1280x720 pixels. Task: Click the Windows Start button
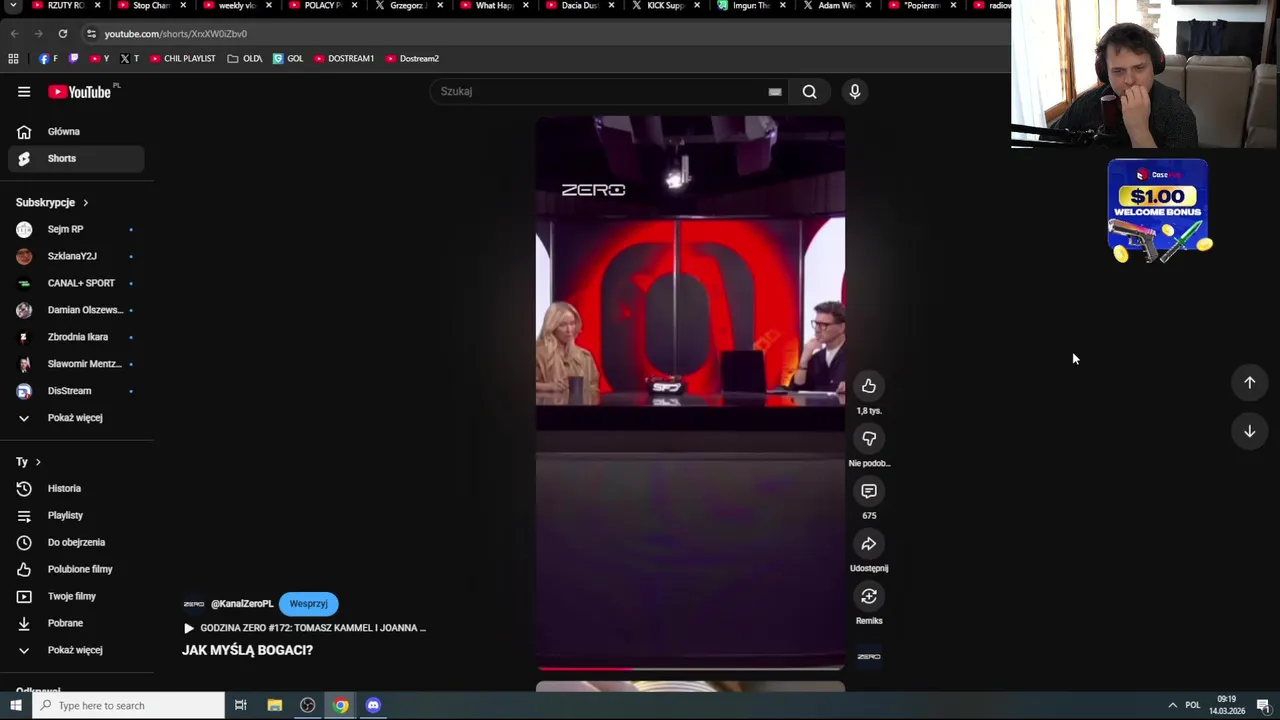coord(15,705)
